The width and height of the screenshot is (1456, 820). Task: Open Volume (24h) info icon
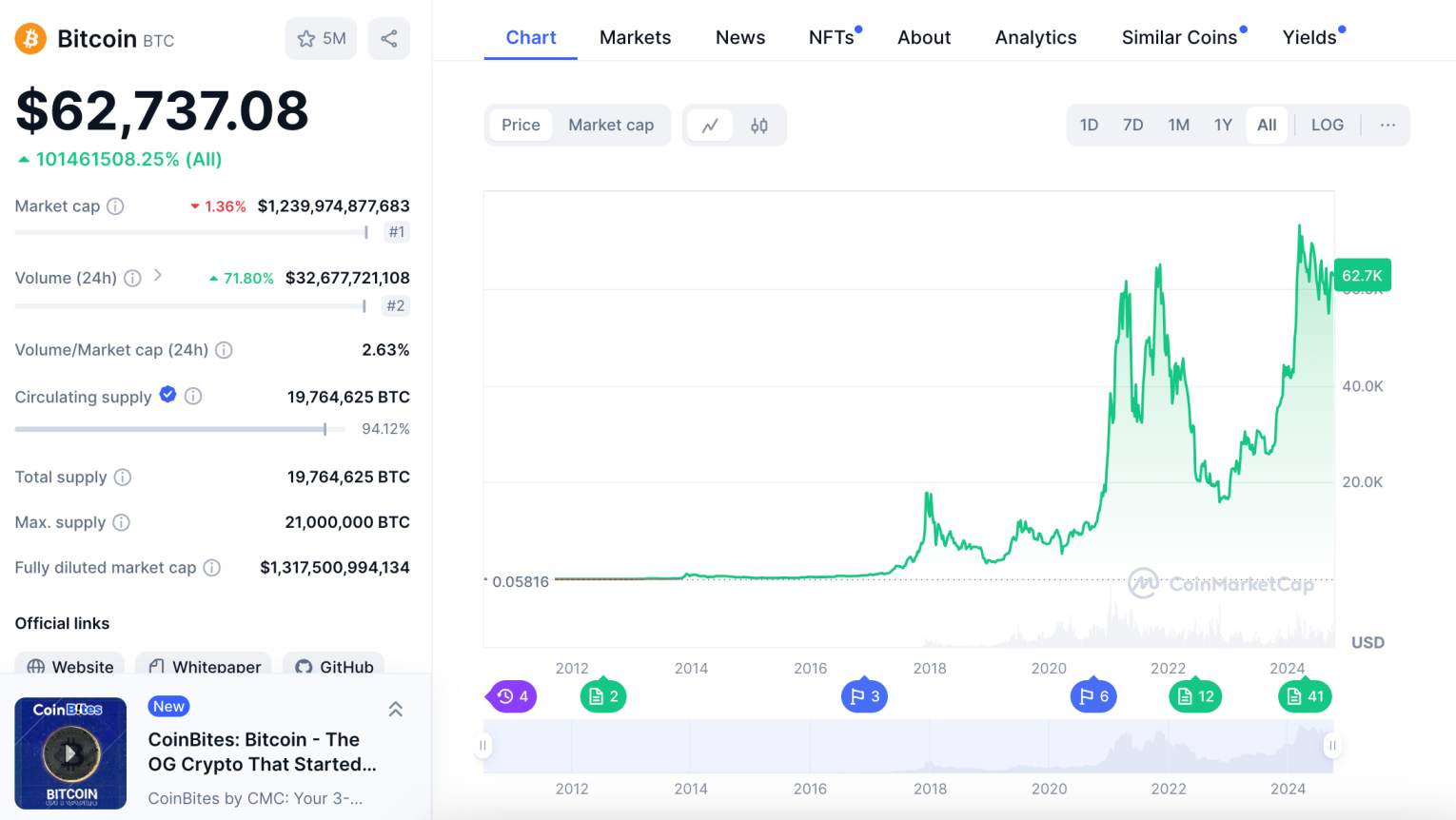pyautogui.click(x=133, y=278)
